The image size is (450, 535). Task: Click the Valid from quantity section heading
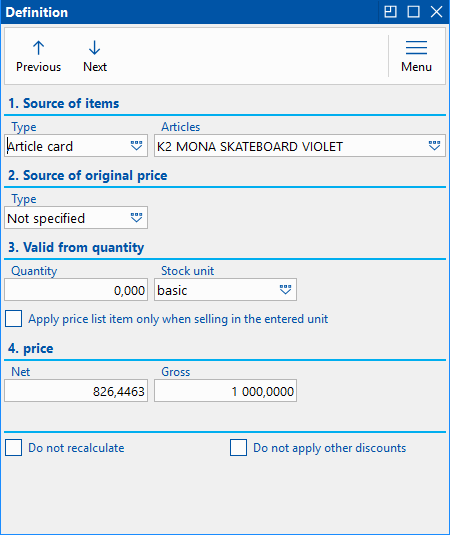76,247
